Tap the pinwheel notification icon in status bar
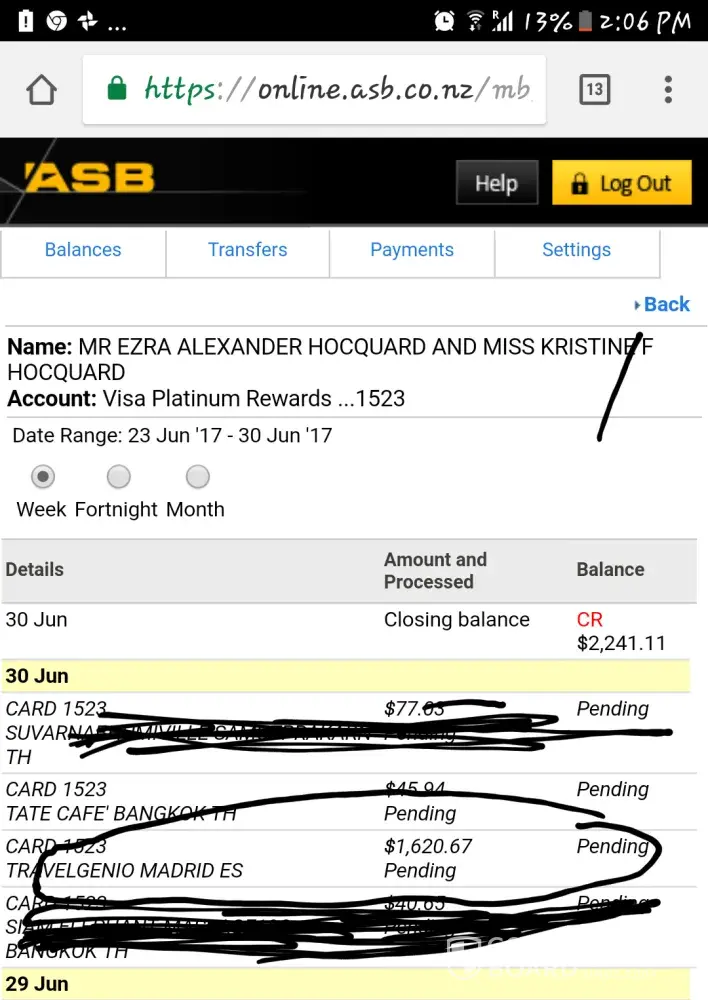The height and width of the screenshot is (1000, 708). click(87, 21)
